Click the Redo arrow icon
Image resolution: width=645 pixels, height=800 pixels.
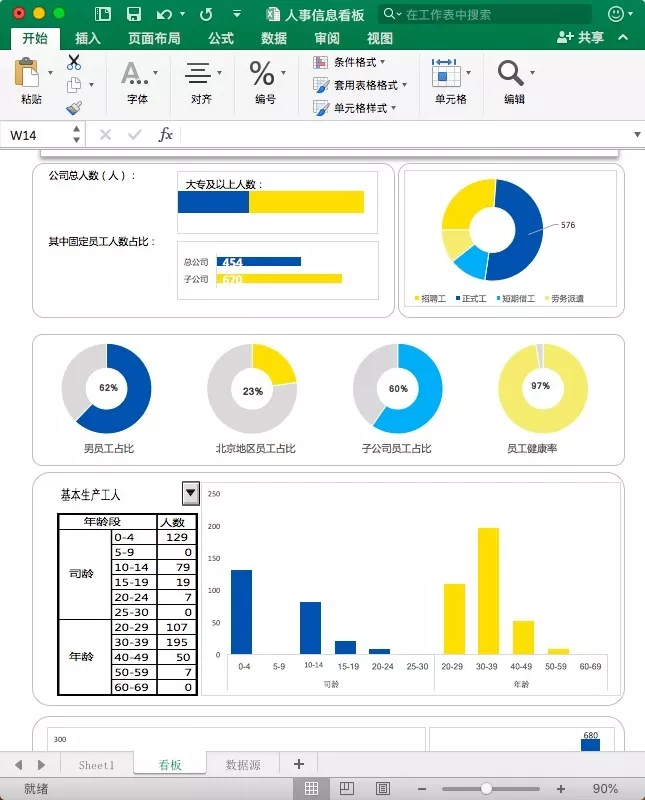pyautogui.click(x=206, y=14)
